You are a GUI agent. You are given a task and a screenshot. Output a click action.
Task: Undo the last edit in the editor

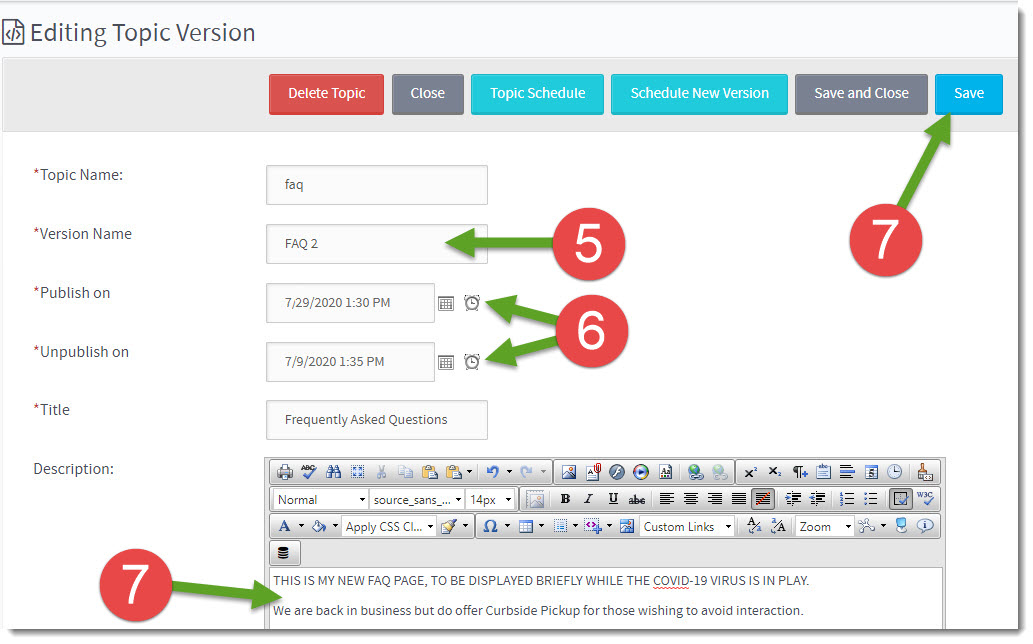click(x=493, y=472)
